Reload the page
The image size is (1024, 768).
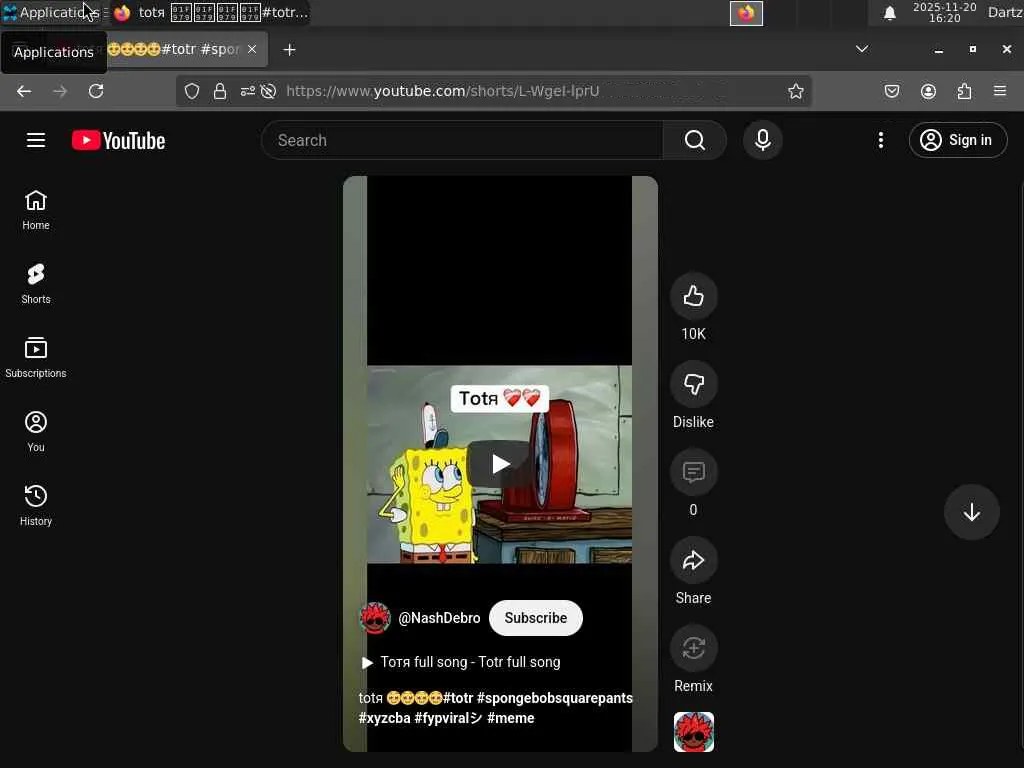[x=96, y=91]
